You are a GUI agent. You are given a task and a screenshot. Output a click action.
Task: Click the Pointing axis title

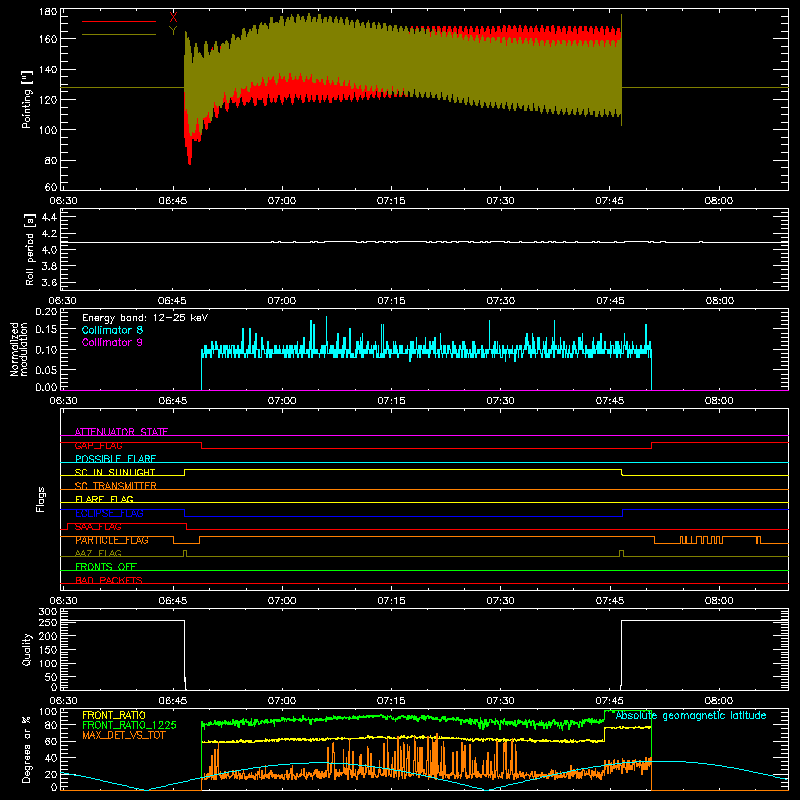click(27, 99)
